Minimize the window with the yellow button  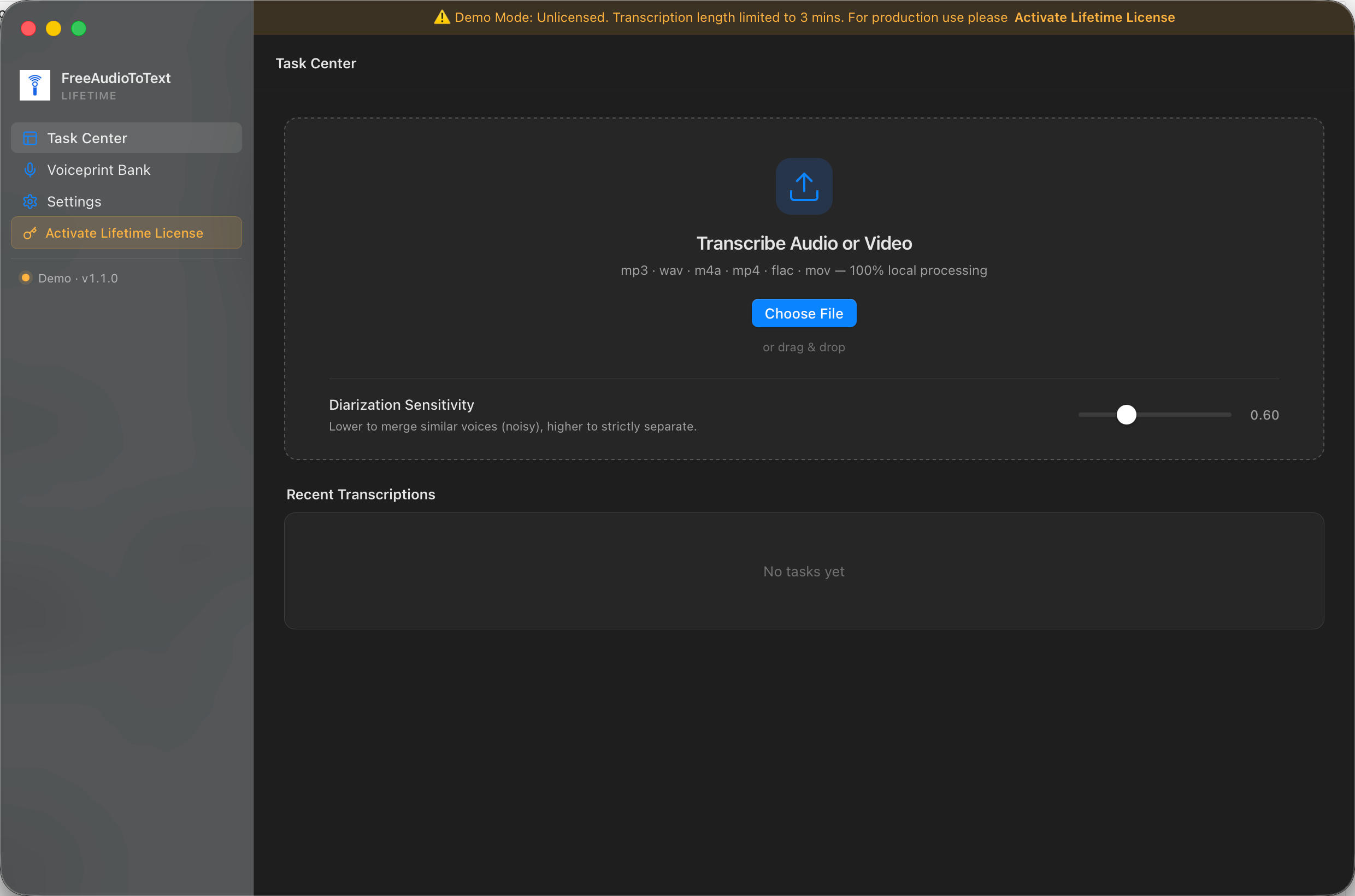53,28
